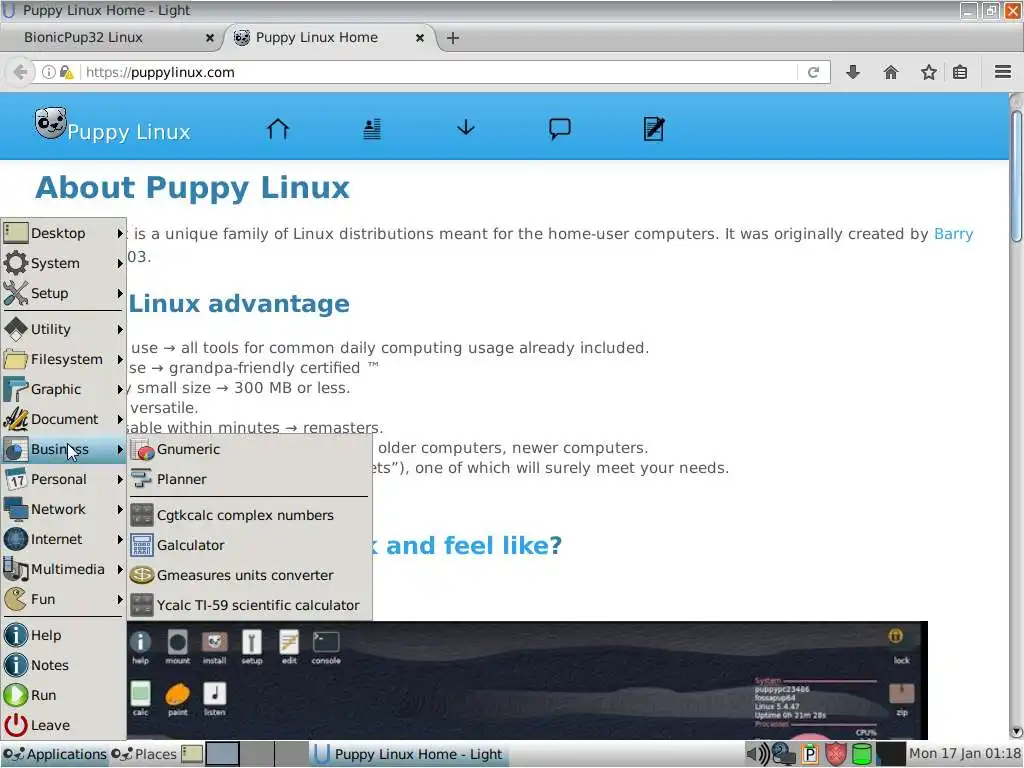Open the network monitor tray icon
This screenshot has width=1024, height=768.
[x=783, y=754]
